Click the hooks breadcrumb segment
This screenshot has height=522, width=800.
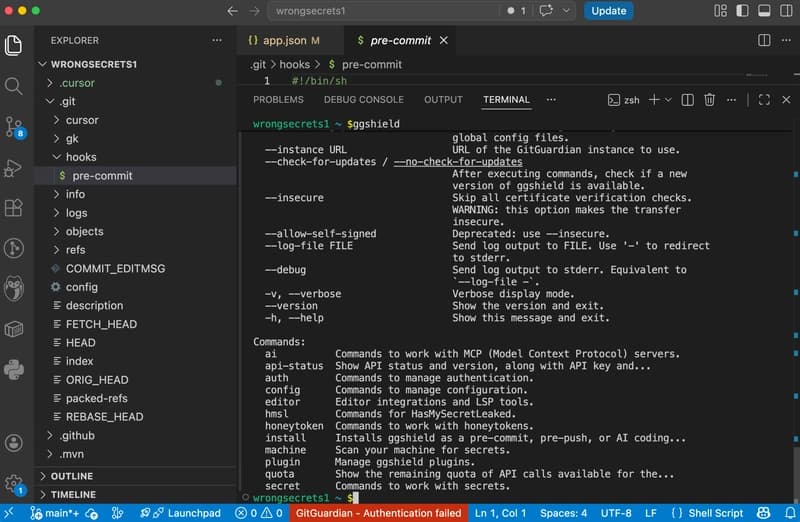point(294,64)
